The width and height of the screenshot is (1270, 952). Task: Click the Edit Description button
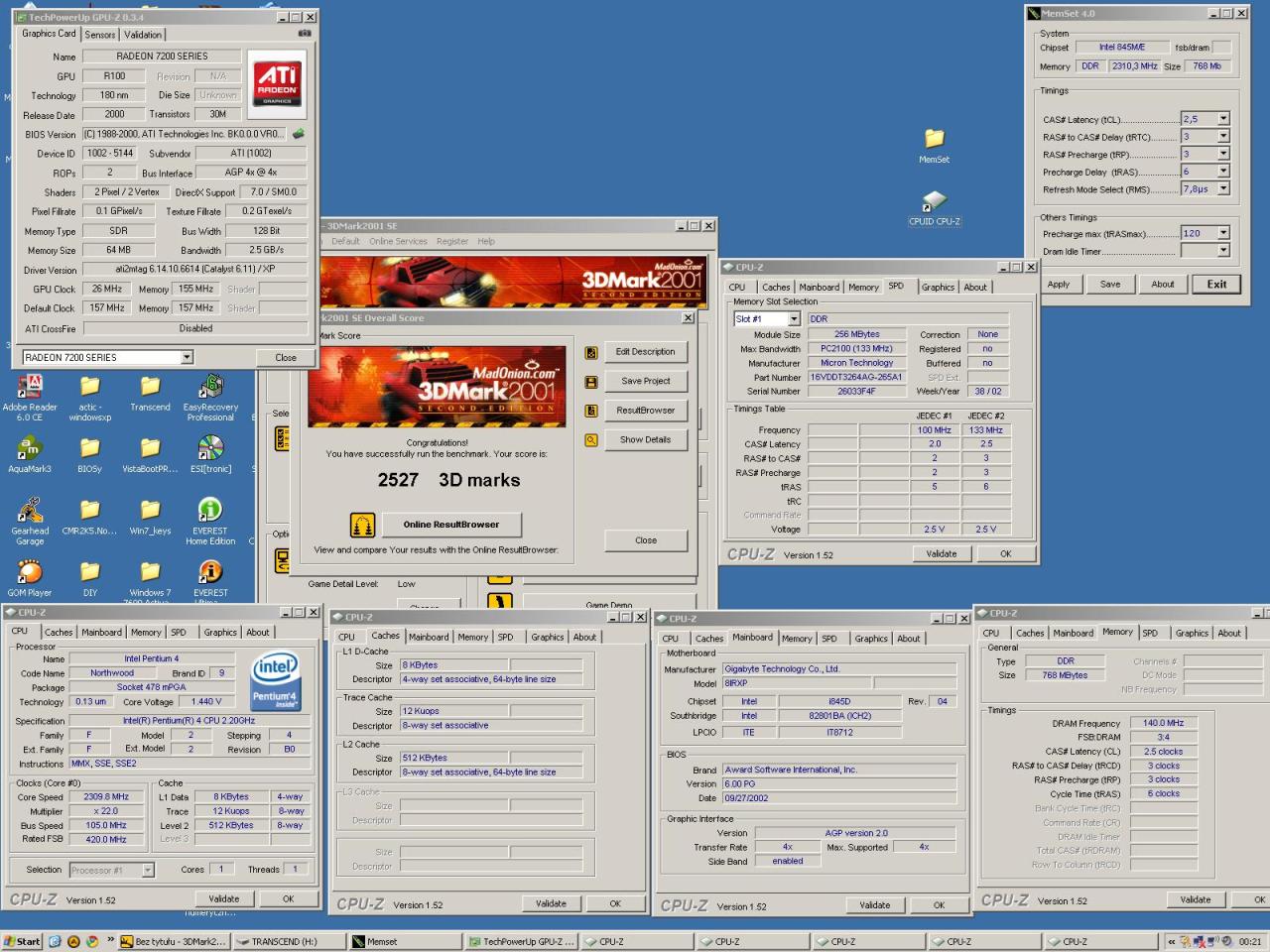point(646,352)
